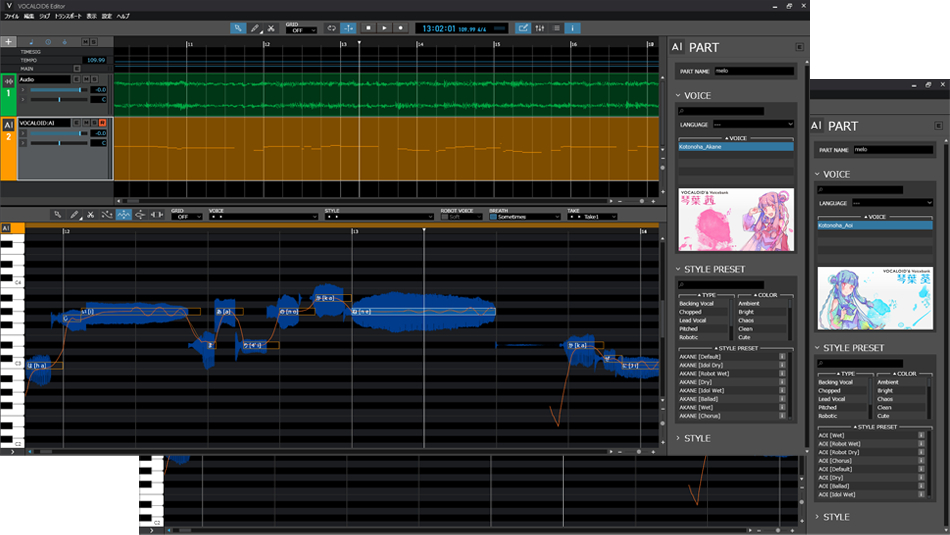This screenshot has width=950, height=535.
Task: Toggle record-arm R on VOCALOID:AI track
Action: (x=102, y=123)
